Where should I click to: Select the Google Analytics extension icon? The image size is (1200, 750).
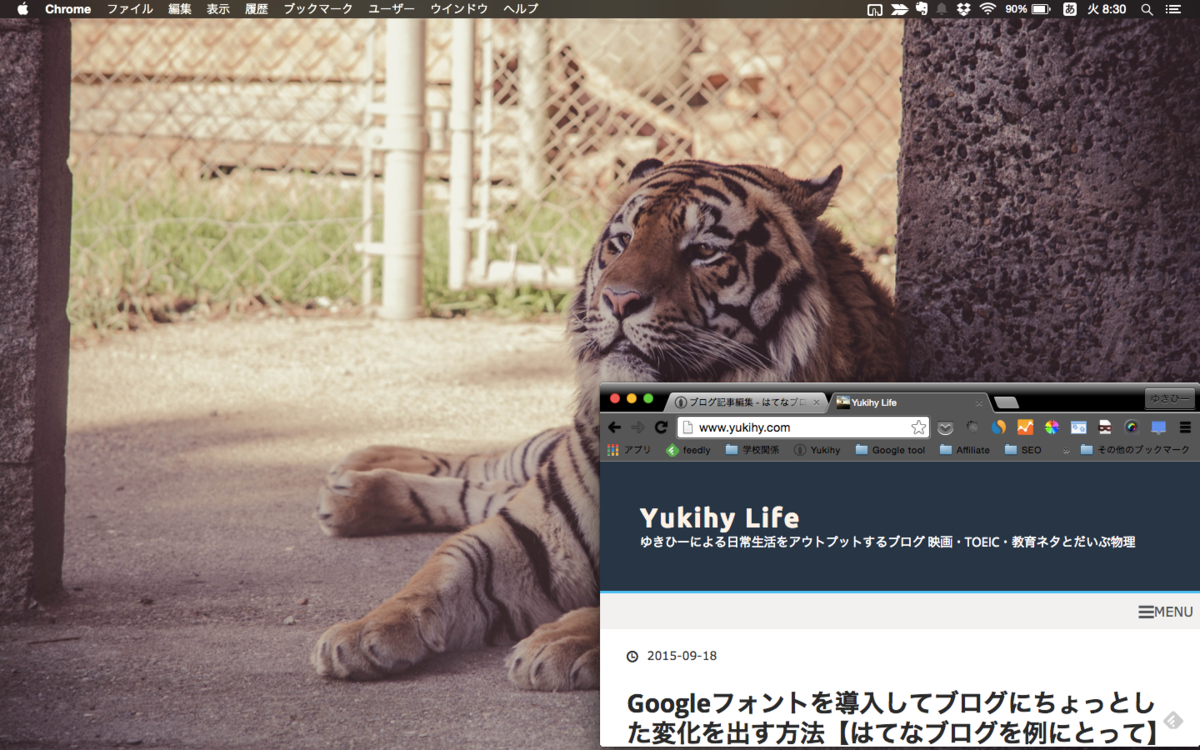click(x=1025, y=427)
